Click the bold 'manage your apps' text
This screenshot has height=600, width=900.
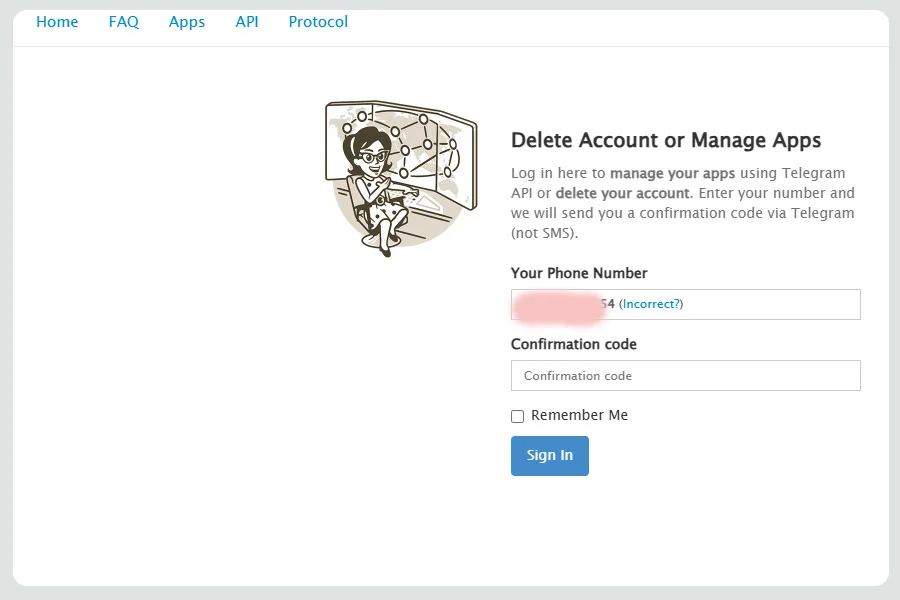click(672, 173)
